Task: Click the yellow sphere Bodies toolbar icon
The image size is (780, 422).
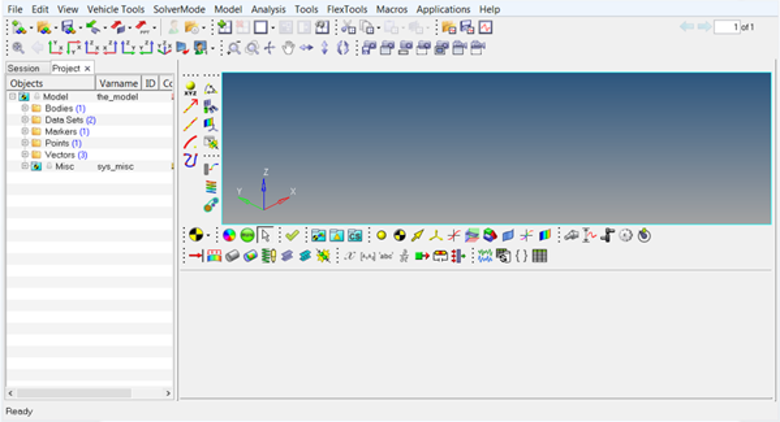Action: click(x=381, y=235)
